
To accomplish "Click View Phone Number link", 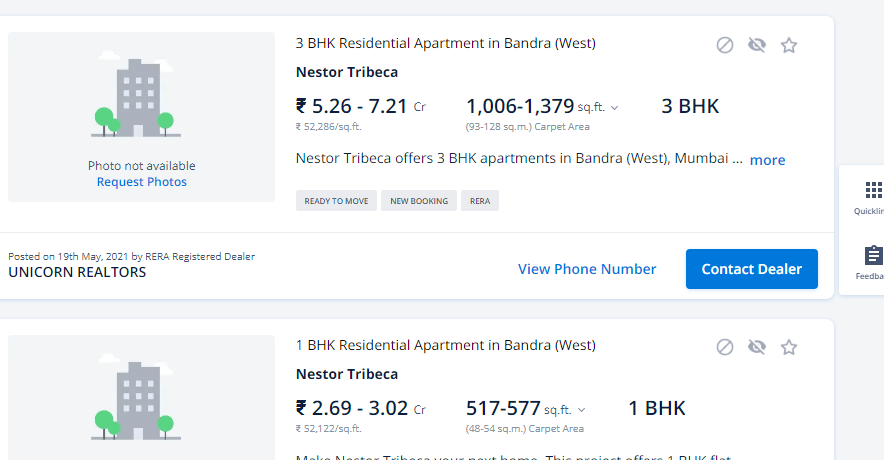I will 587,269.
